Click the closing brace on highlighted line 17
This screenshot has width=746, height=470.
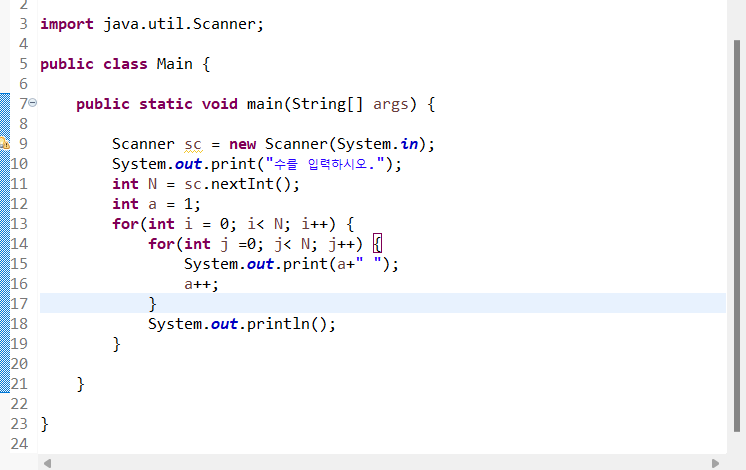point(152,304)
